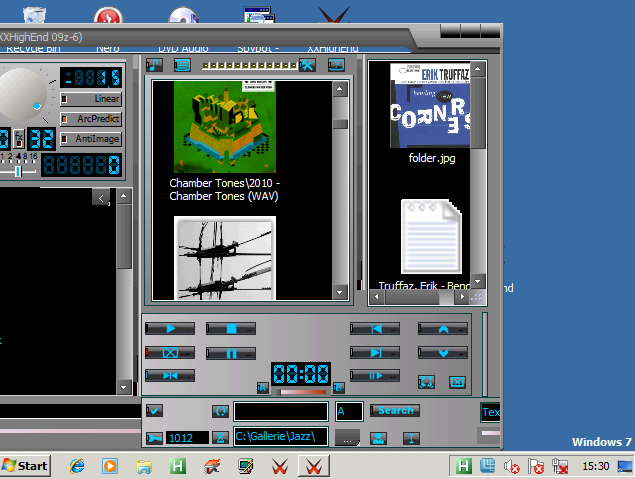Click the round volume knob
This screenshot has width=635, height=479.
22,94
